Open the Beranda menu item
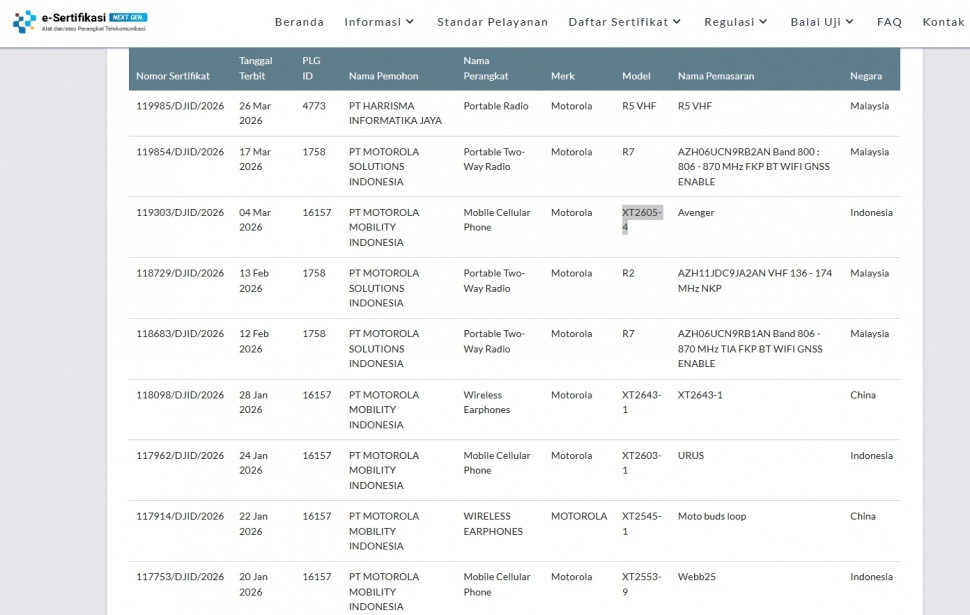Image resolution: width=970 pixels, height=615 pixels. [x=299, y=22]
